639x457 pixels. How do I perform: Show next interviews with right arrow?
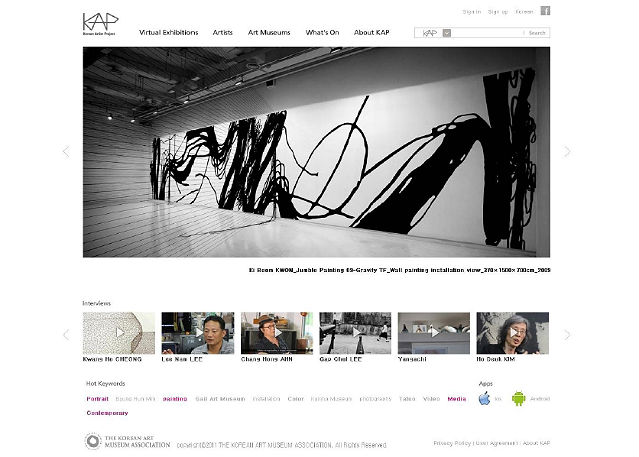567,335
